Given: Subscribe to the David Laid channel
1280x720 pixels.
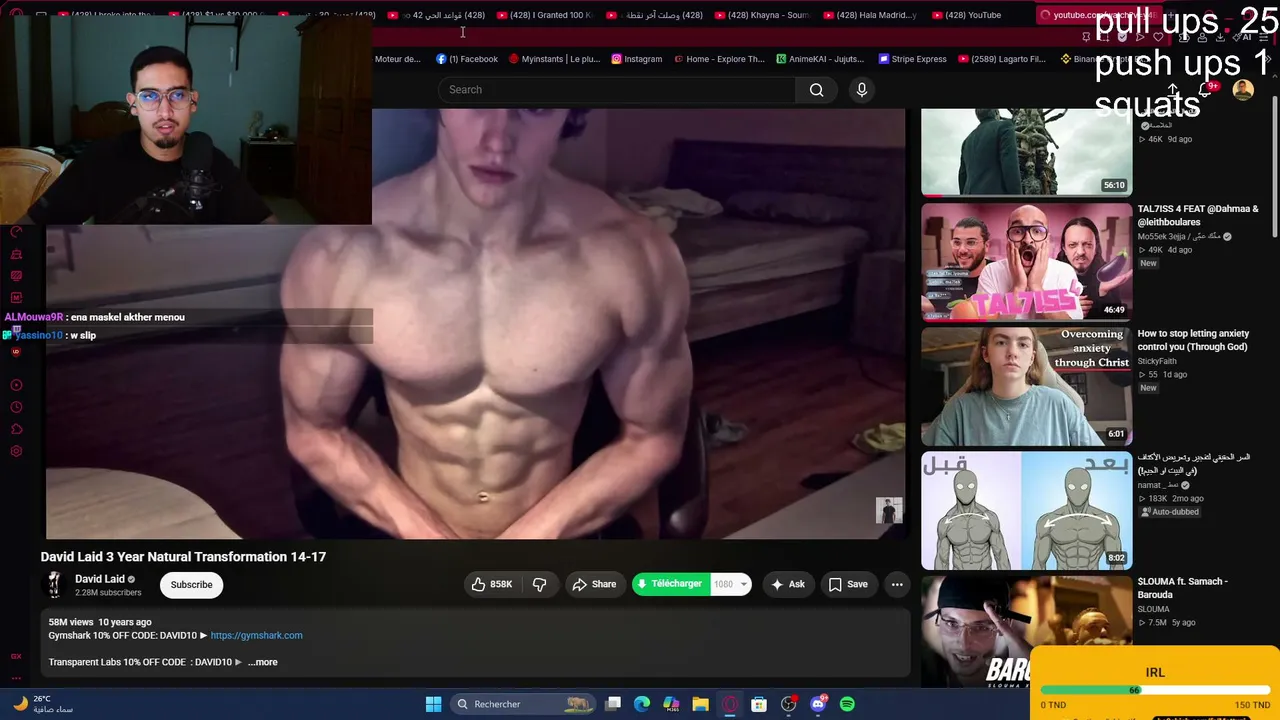Looking at the screenshot, I should pyautogui.click(x=191, y=585).
